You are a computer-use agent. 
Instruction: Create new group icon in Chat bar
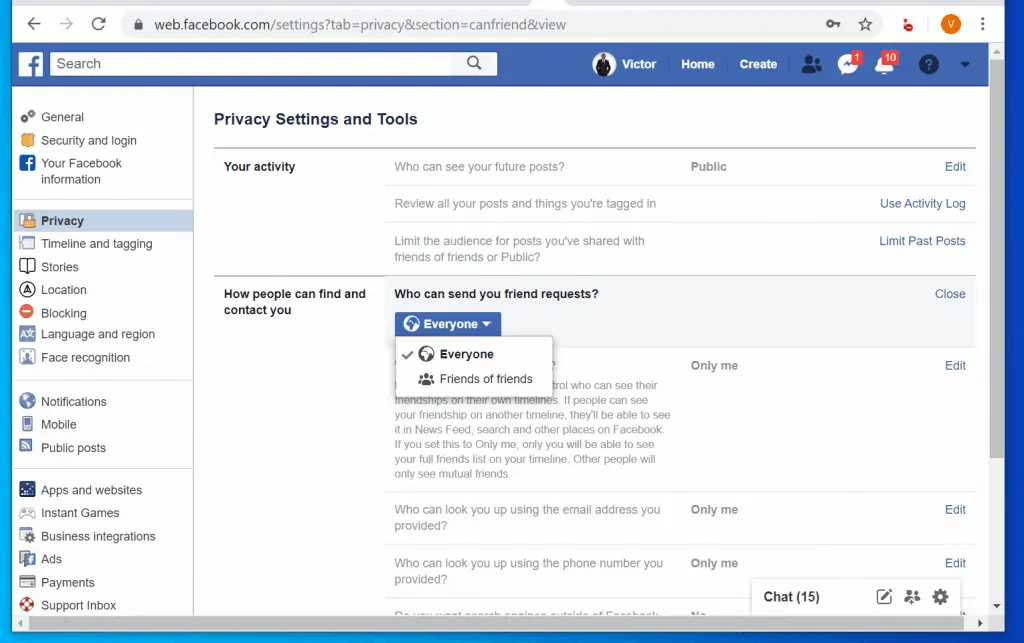coord(912,596)
